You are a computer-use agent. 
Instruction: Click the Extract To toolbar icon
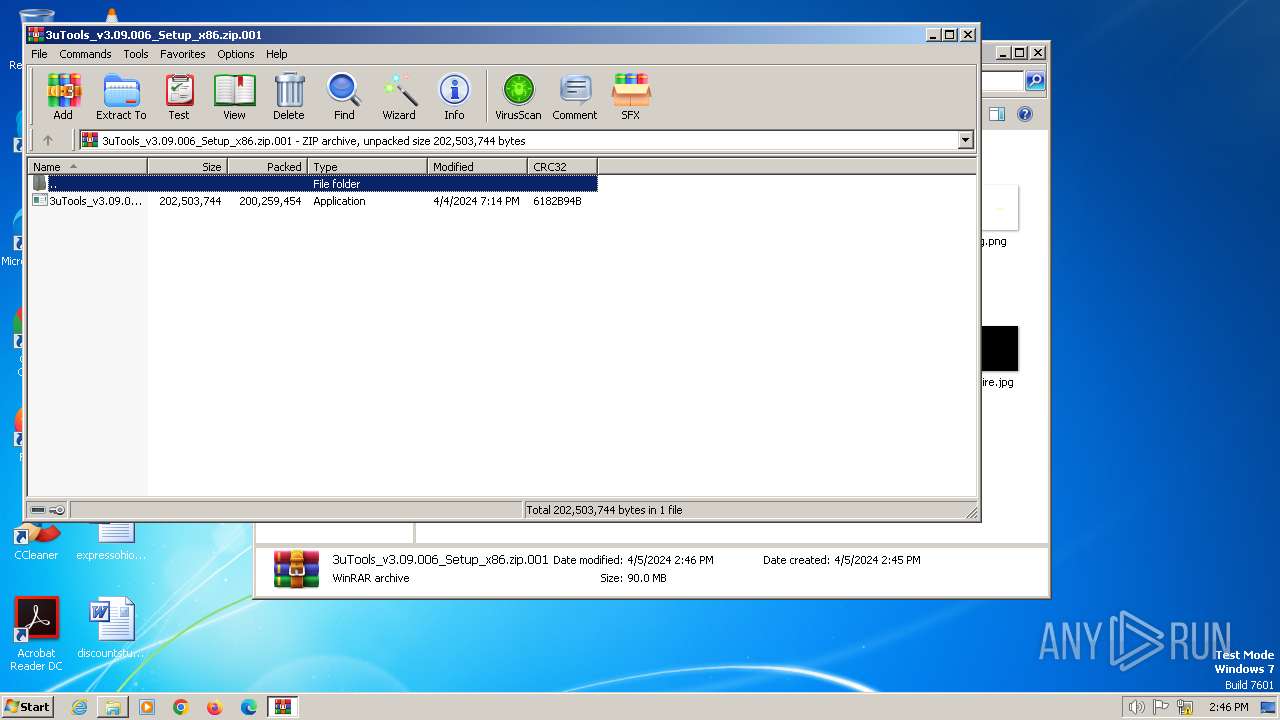click(x=121, y=97)
